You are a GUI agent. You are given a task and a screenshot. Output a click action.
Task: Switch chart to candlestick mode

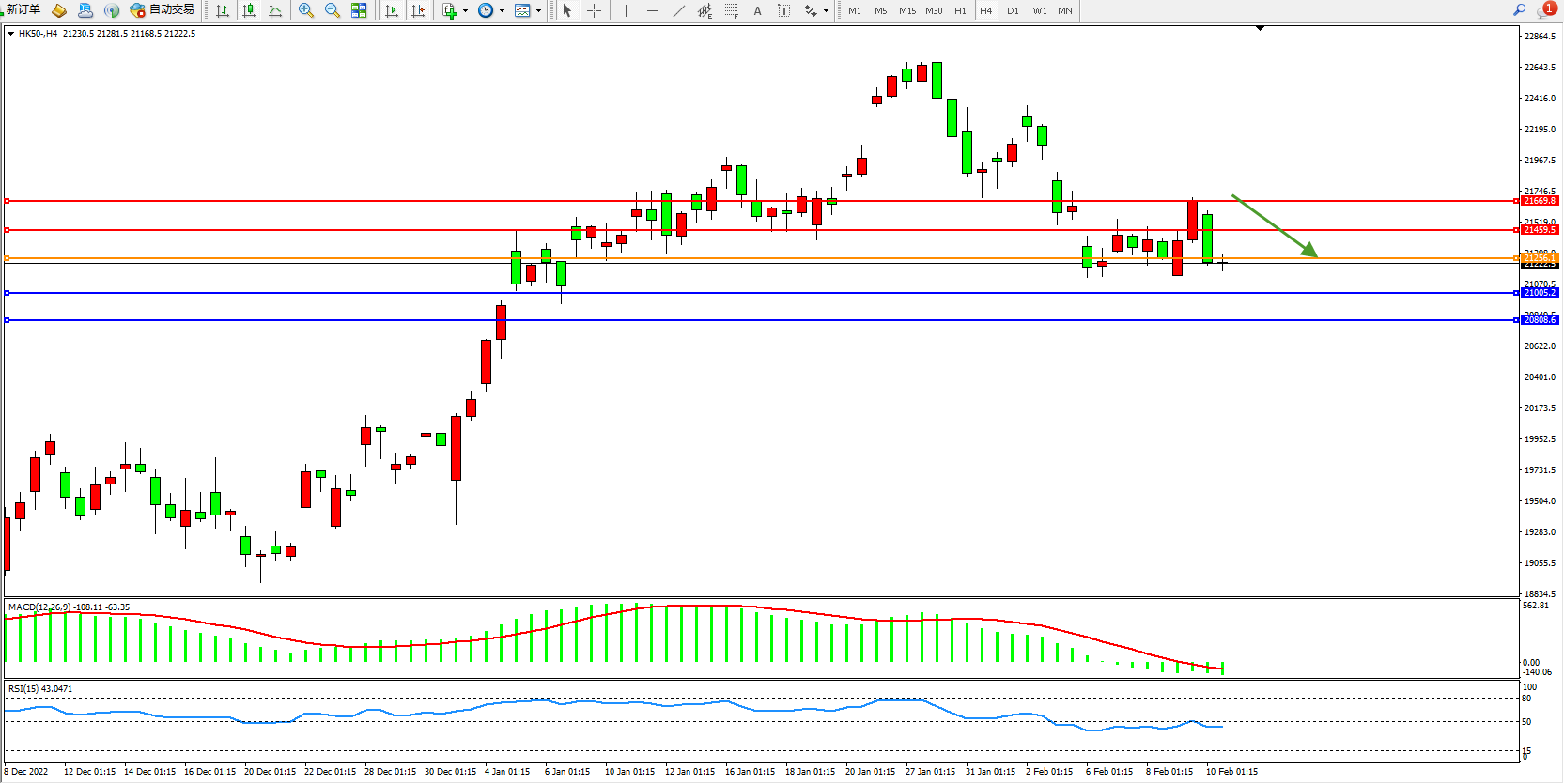click(x=249, y=10)
